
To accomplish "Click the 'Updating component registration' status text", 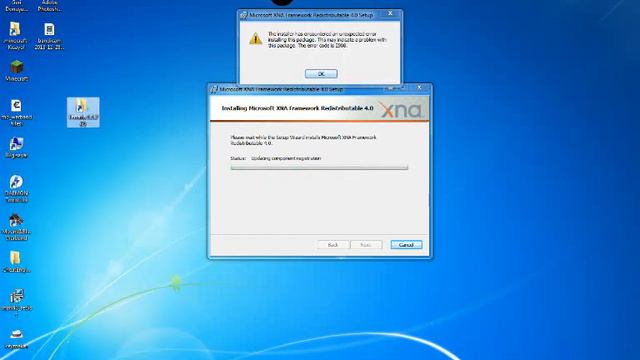I will coord(286,158).
